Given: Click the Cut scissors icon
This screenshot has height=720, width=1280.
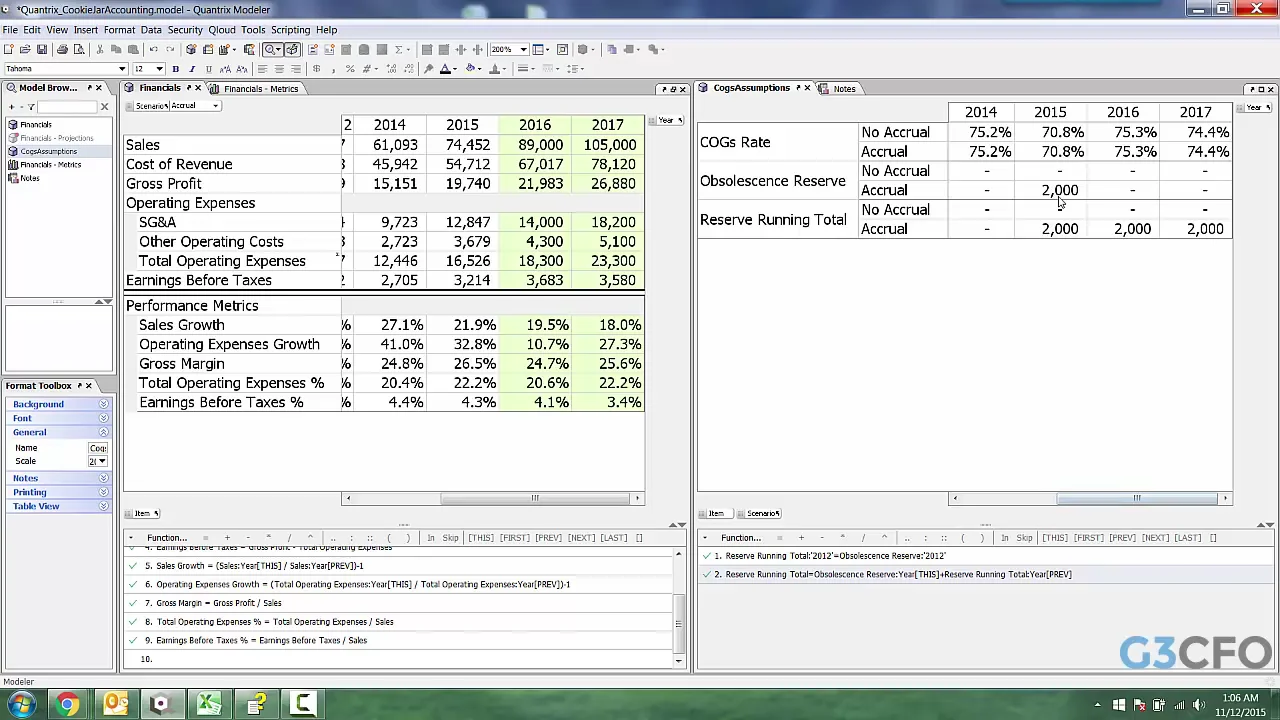Looking at the screenshot, I should (100, 49).
